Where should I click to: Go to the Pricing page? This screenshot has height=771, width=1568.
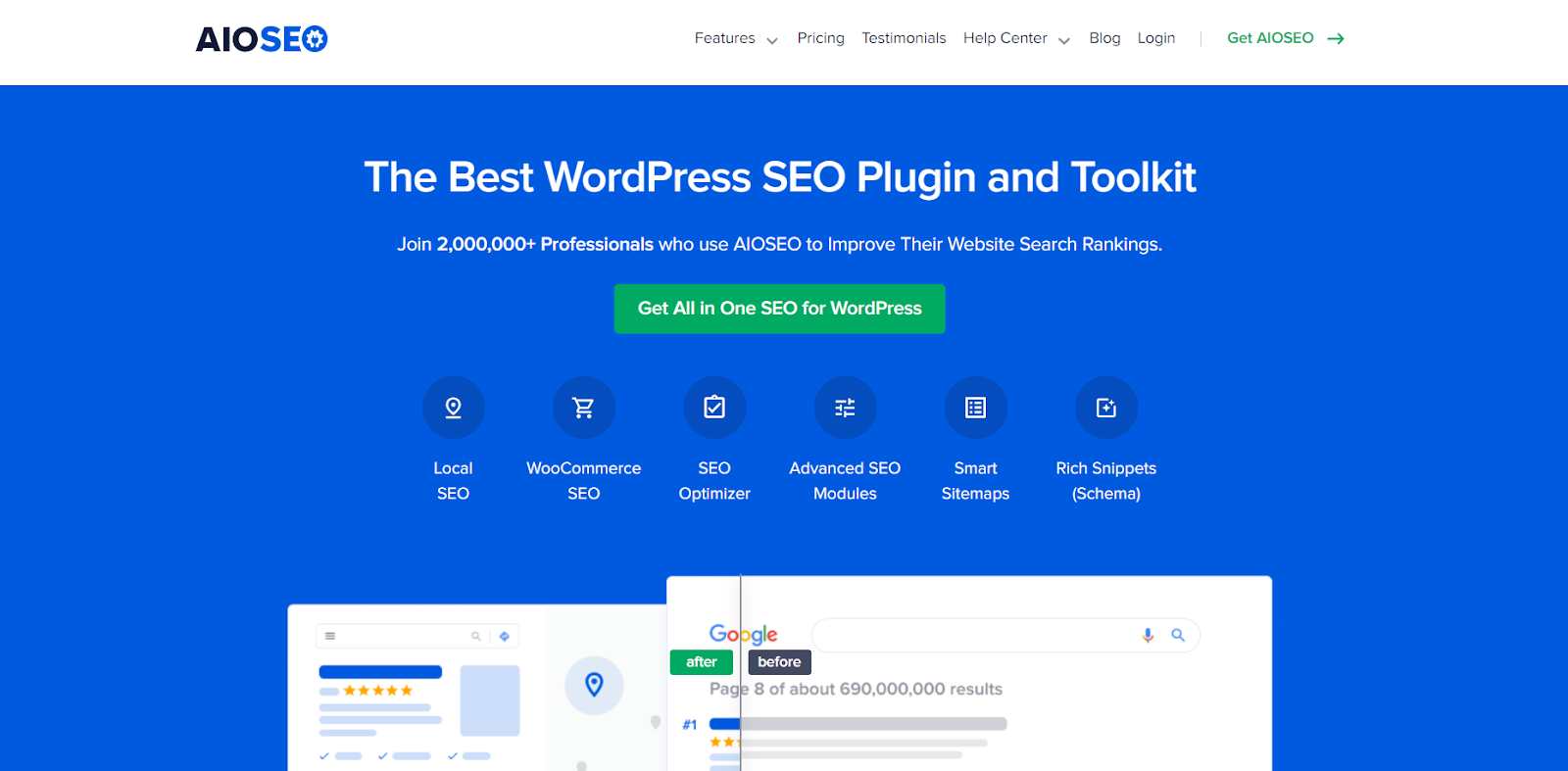point(821,38)
